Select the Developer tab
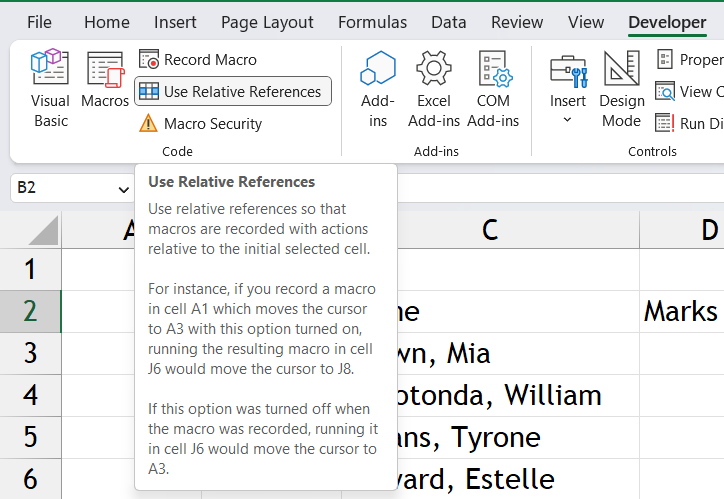 coord(667,22)
